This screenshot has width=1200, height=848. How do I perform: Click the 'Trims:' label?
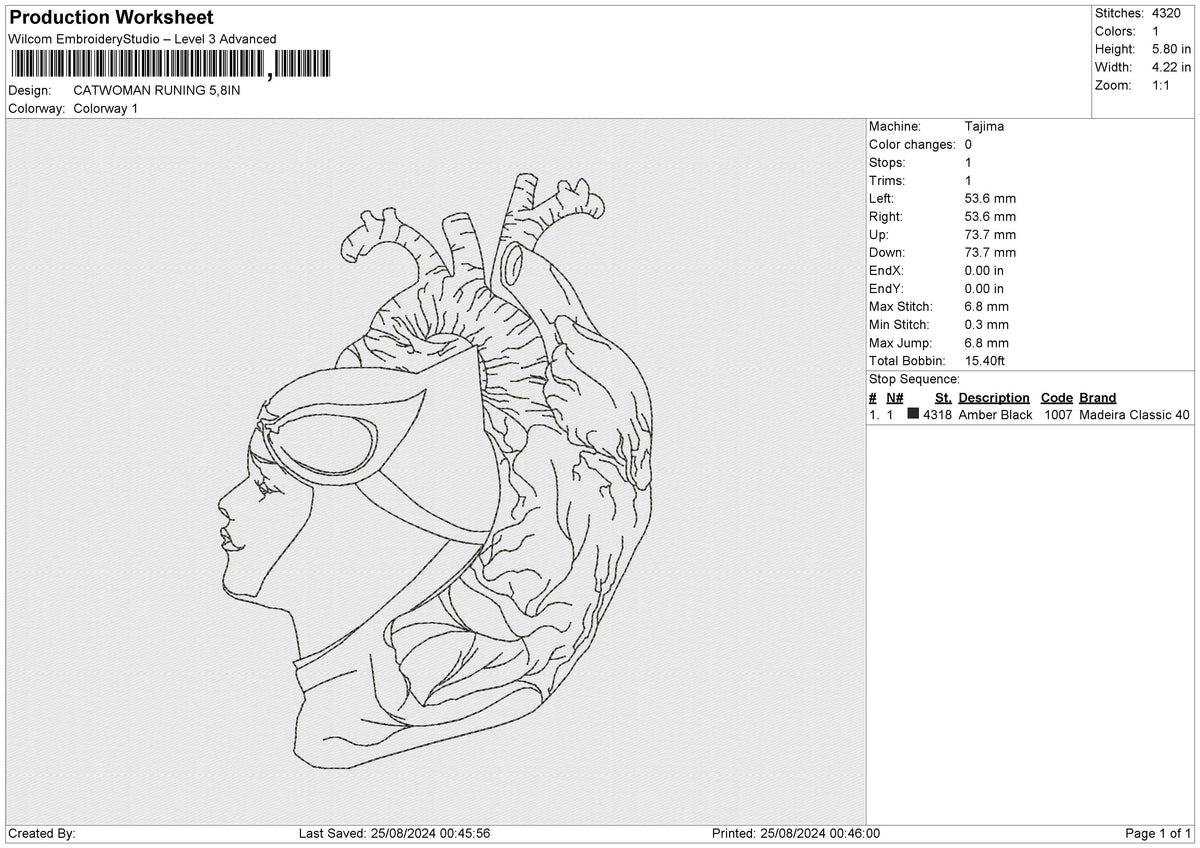887,181
